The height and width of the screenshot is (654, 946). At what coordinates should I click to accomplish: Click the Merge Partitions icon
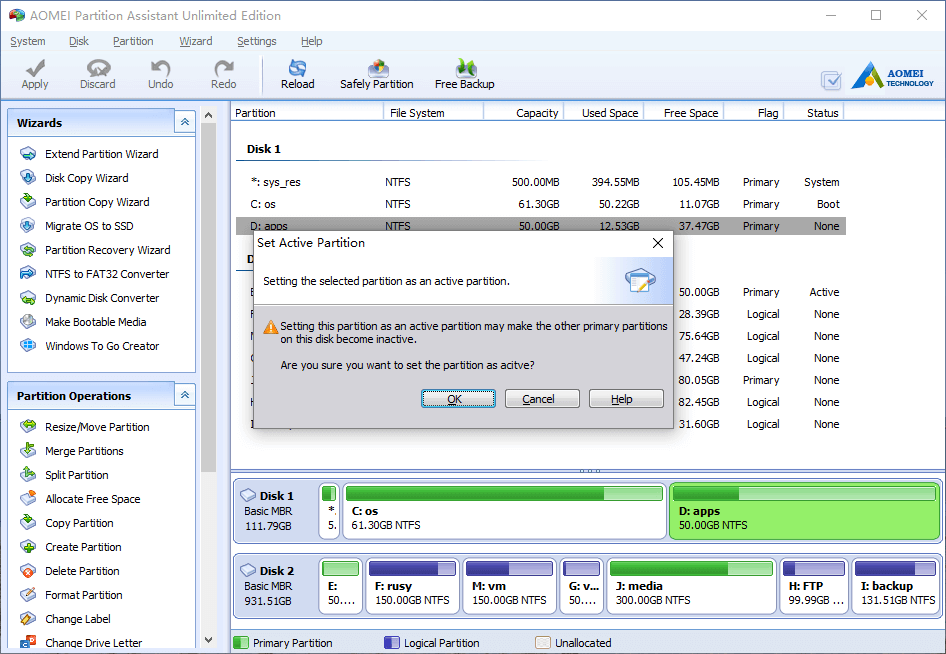[28, 451]
